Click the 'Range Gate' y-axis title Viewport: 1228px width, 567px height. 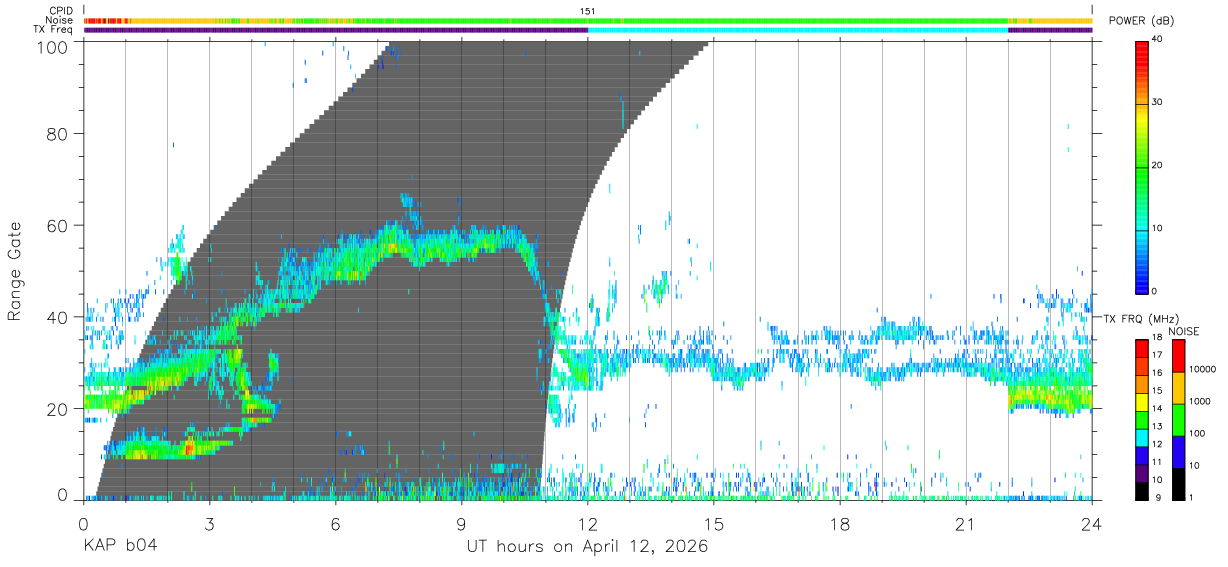16,271
